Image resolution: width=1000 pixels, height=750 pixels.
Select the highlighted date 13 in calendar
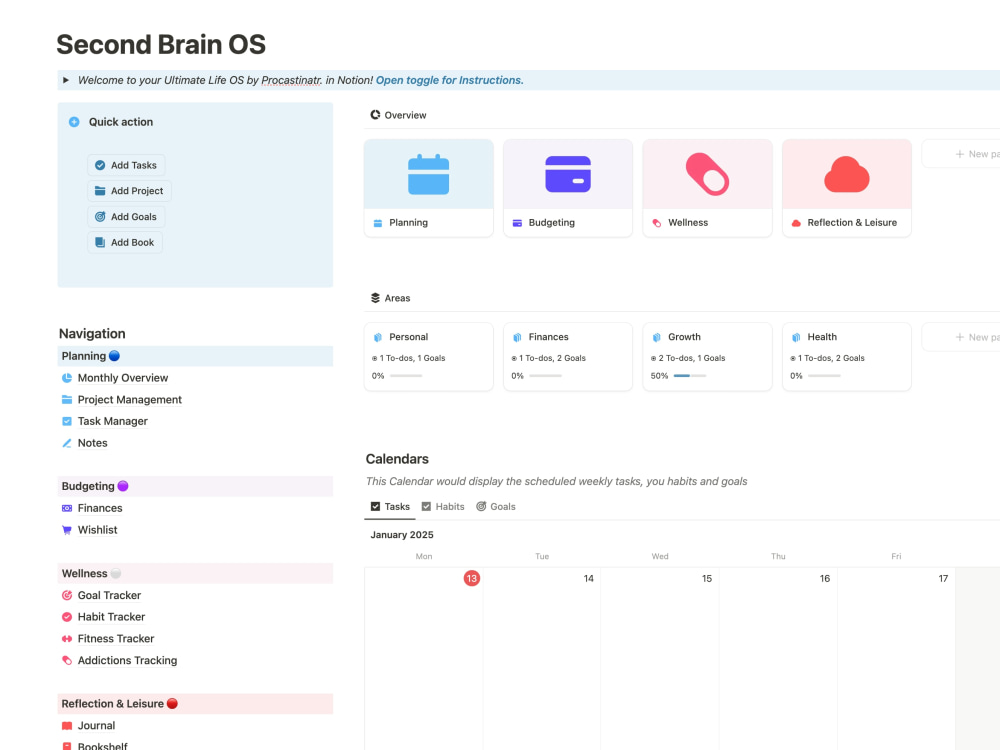click(472, 578)
